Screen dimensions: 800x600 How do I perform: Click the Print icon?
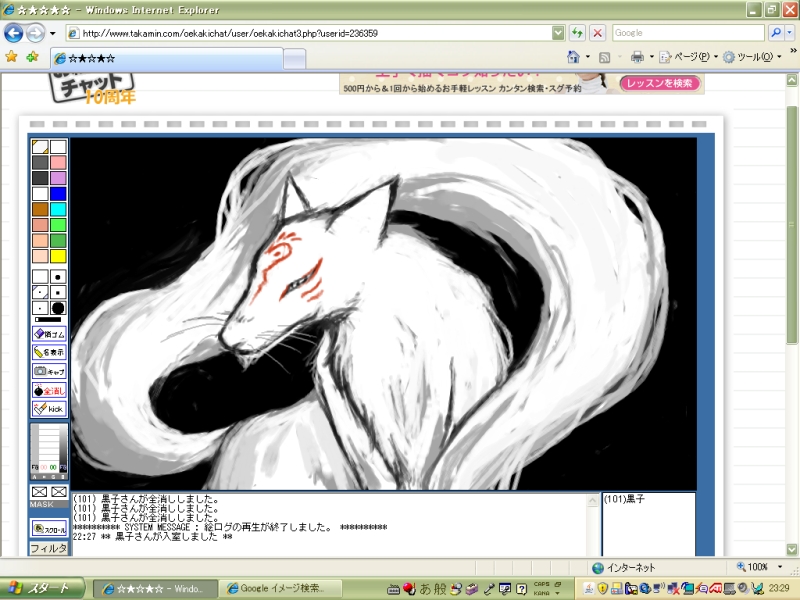coord(637,57)
